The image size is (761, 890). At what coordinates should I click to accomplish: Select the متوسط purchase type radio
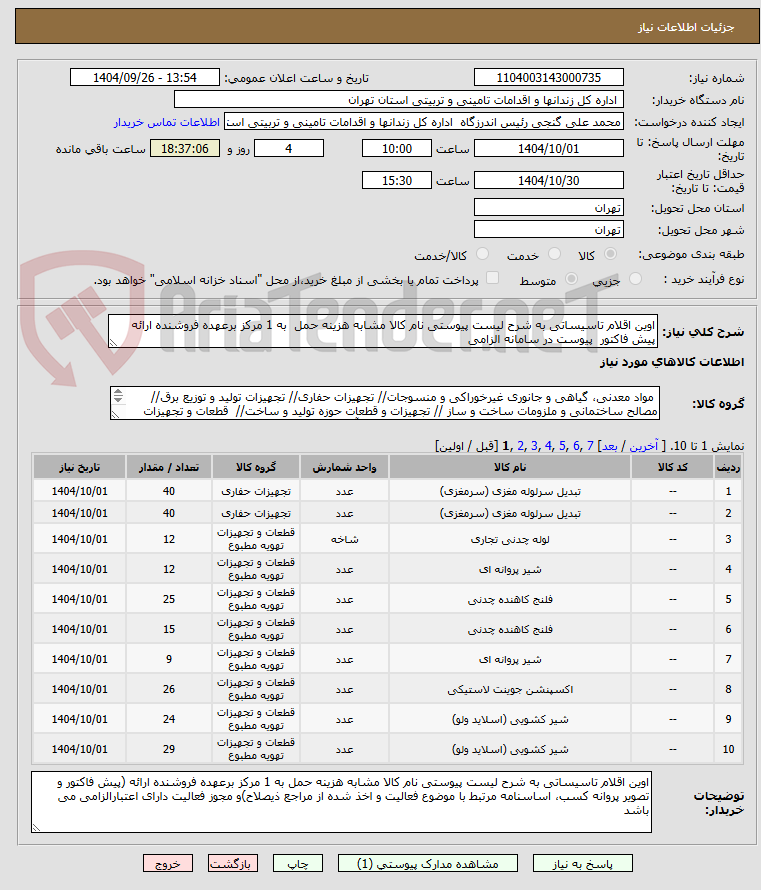pos(571,279)
